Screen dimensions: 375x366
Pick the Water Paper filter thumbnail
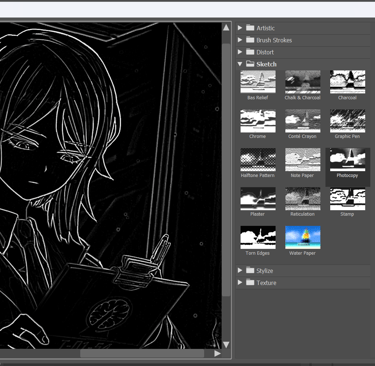click(x=303, y=237)
